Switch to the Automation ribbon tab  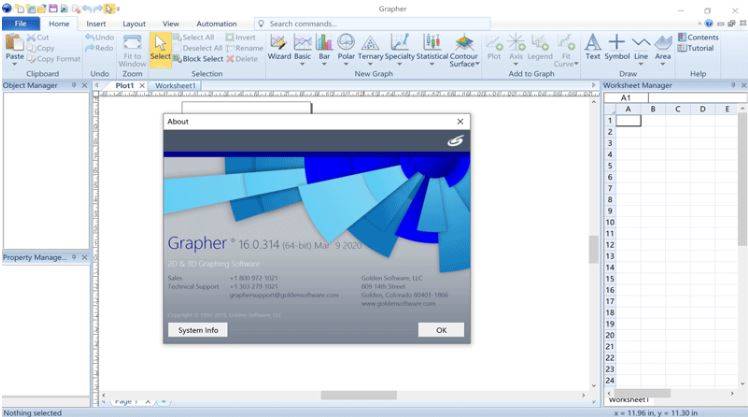coord(217,23)
